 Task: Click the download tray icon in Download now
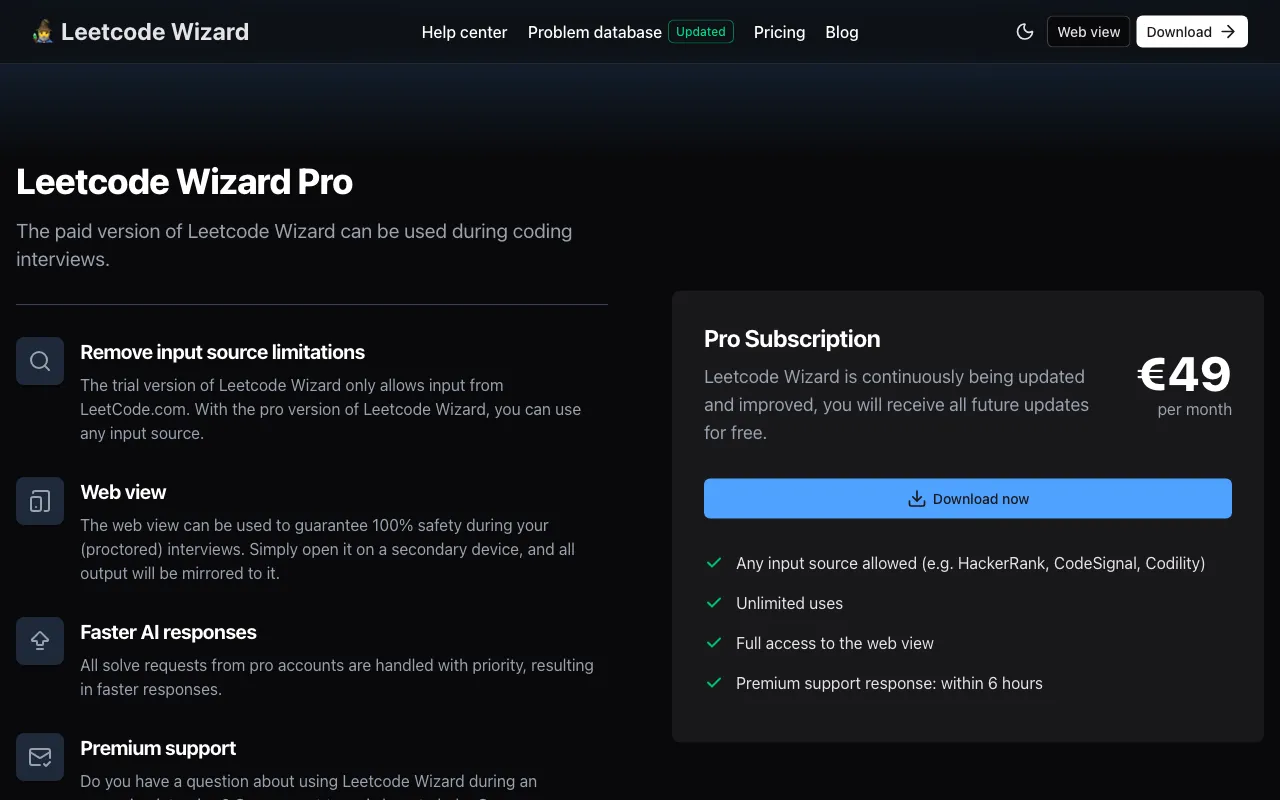(x=916, y=499)
